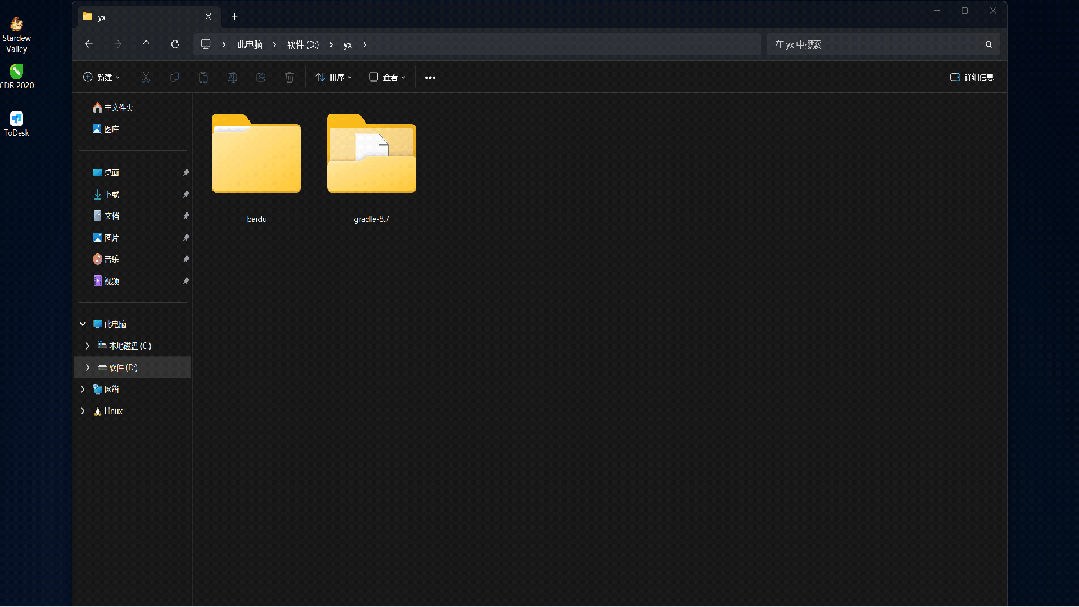
Task: Click the pin icon beside Documents
Action: tap(186, 216)
